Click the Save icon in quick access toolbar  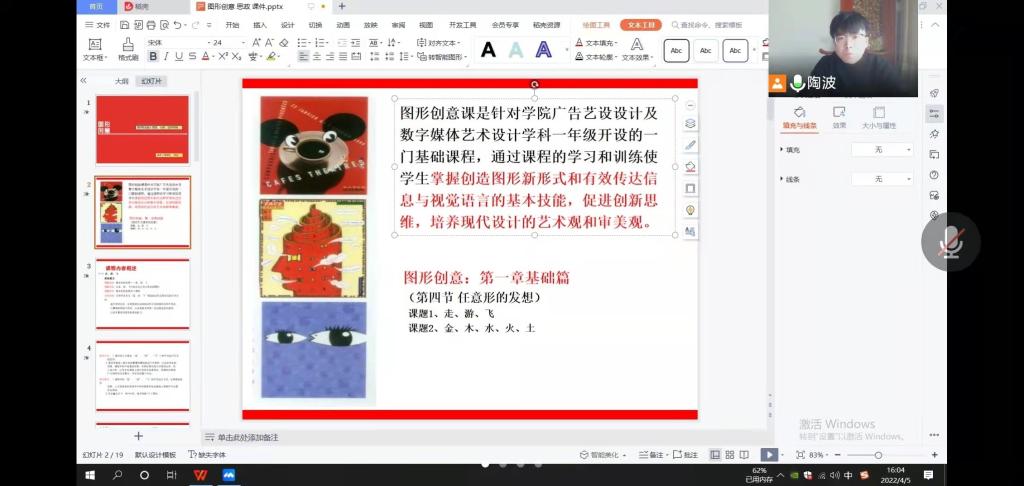(124, 25)
